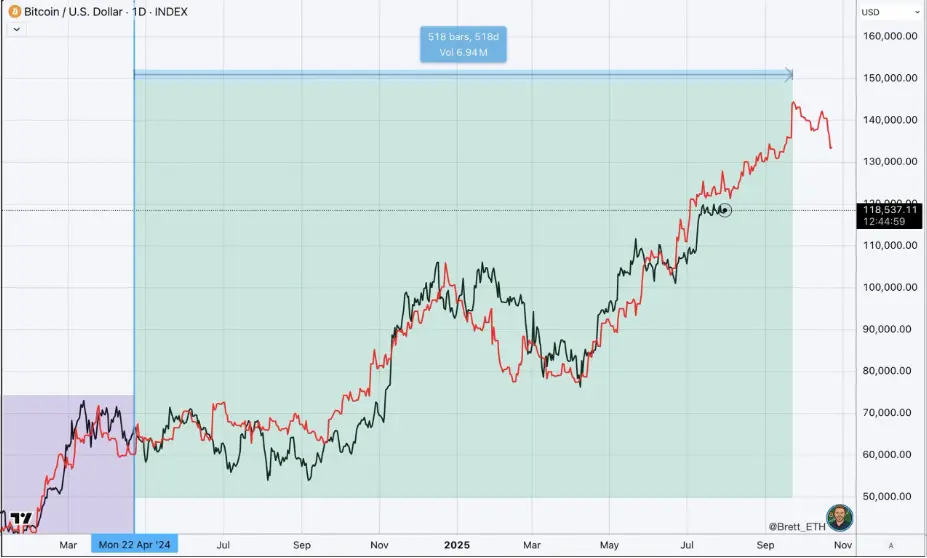
Task: Click the Sep label left of Nov
Action: click(302, 545)
